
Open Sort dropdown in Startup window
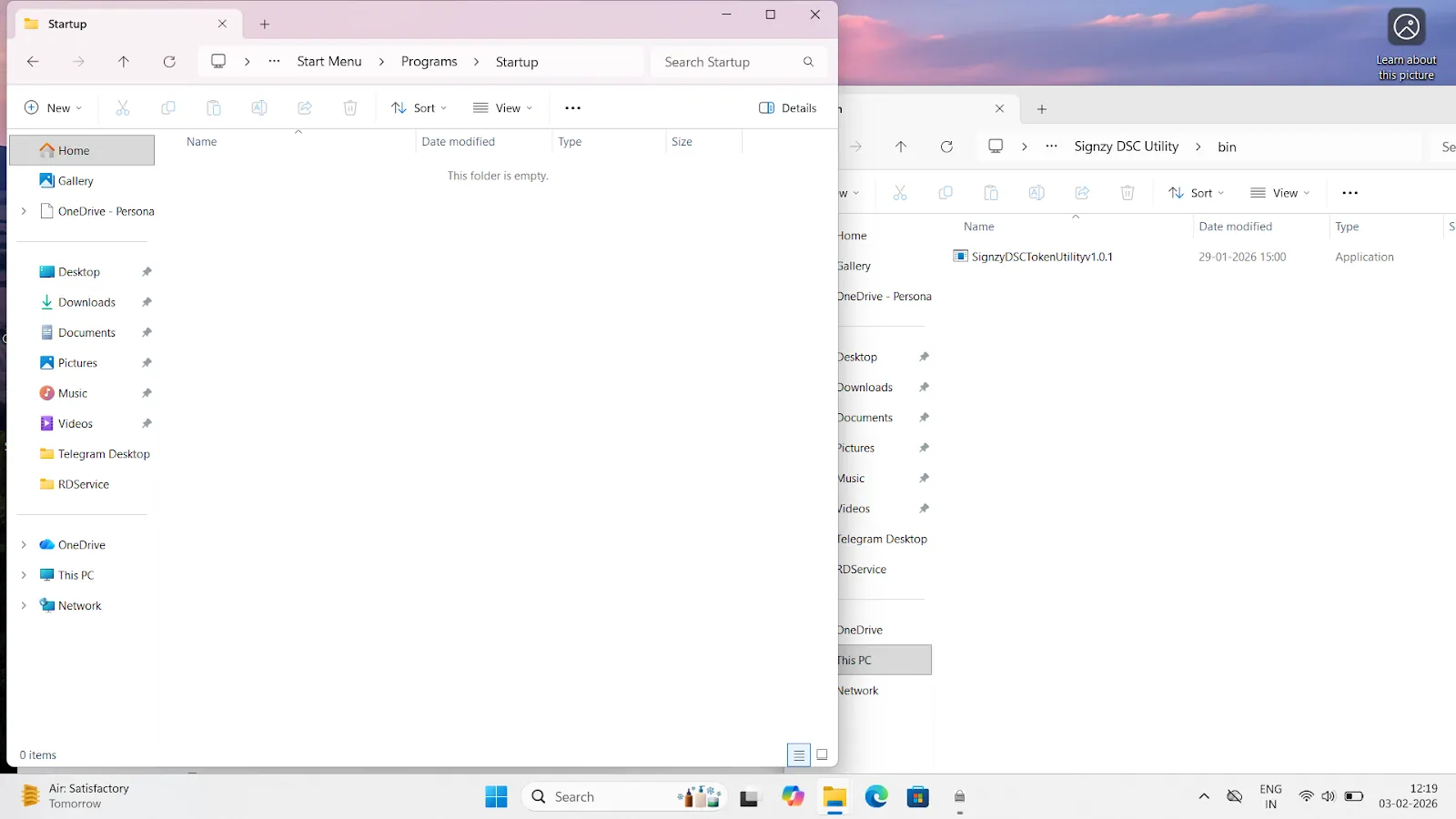coord(420,108)
